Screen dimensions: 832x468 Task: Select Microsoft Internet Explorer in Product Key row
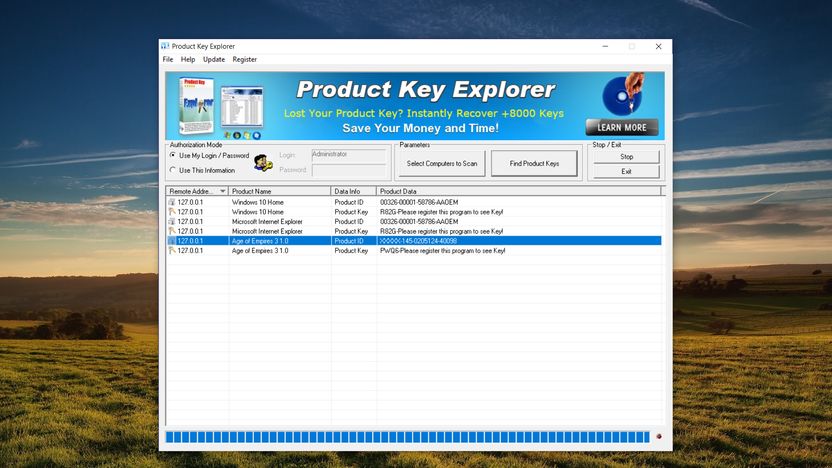267,231
